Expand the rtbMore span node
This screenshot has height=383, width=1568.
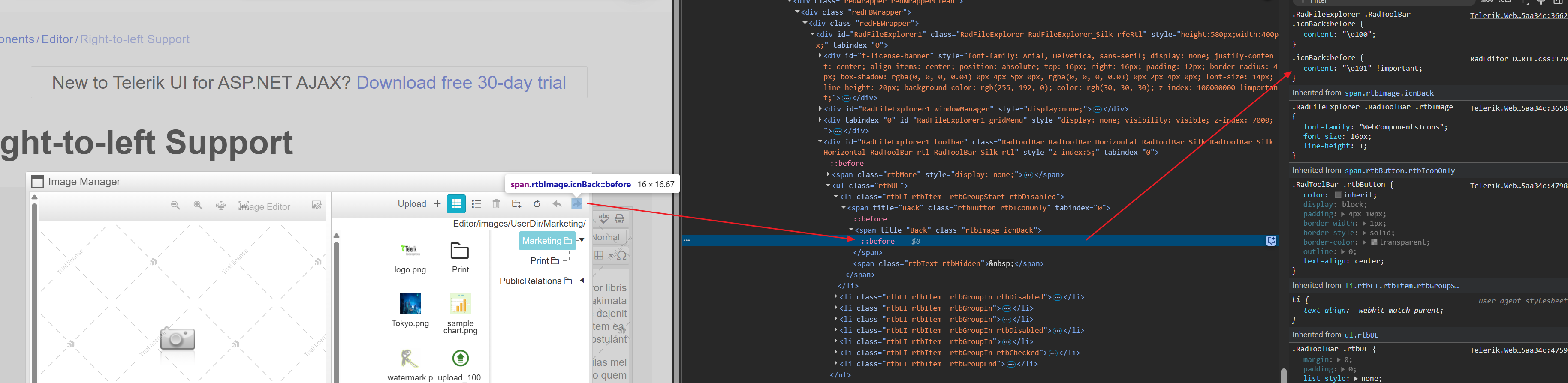pos(828,174)
